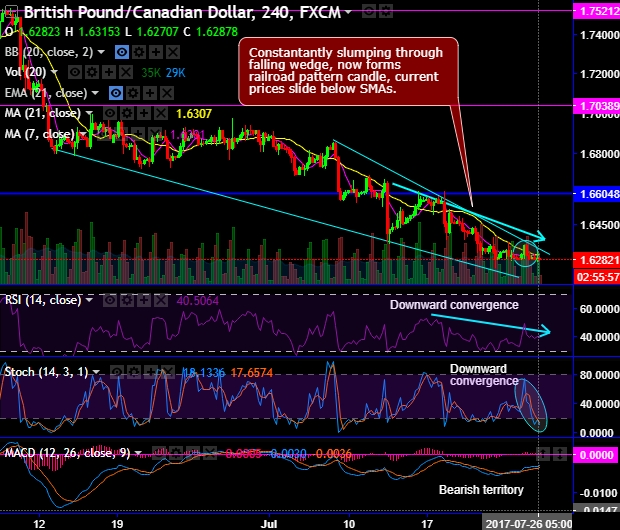Open the dropdown arrow next to EMA (21, close)

[x=95, y=93]
